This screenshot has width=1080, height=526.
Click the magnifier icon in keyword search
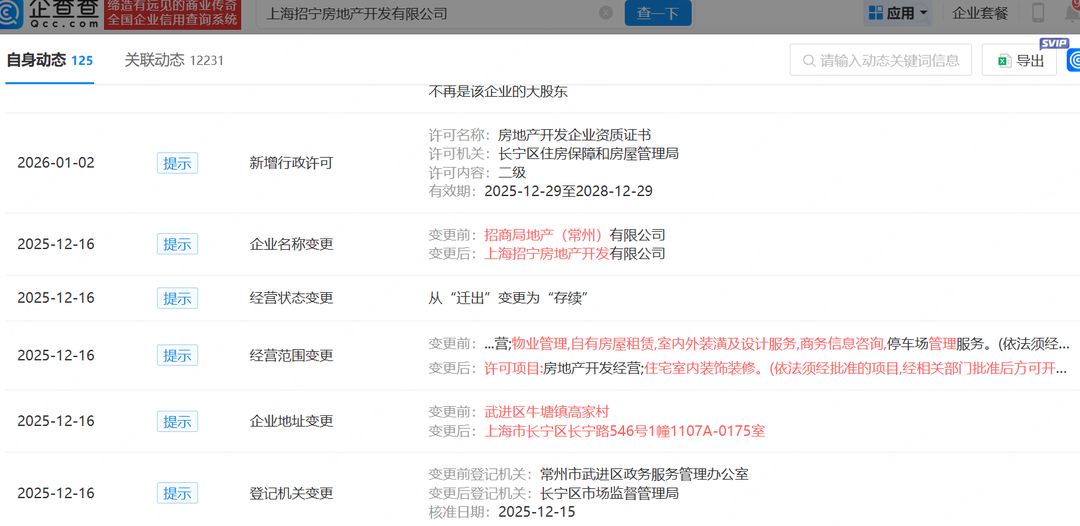pos(809,61)
